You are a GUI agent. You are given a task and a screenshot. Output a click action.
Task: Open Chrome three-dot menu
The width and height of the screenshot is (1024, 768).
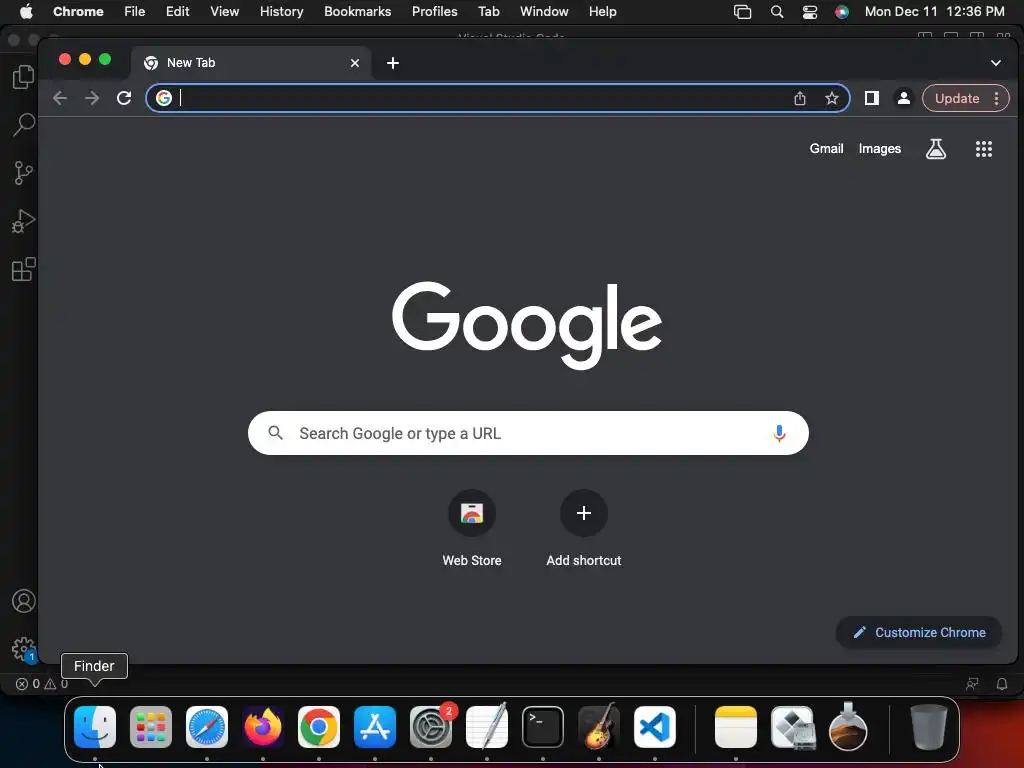point(997,99)
